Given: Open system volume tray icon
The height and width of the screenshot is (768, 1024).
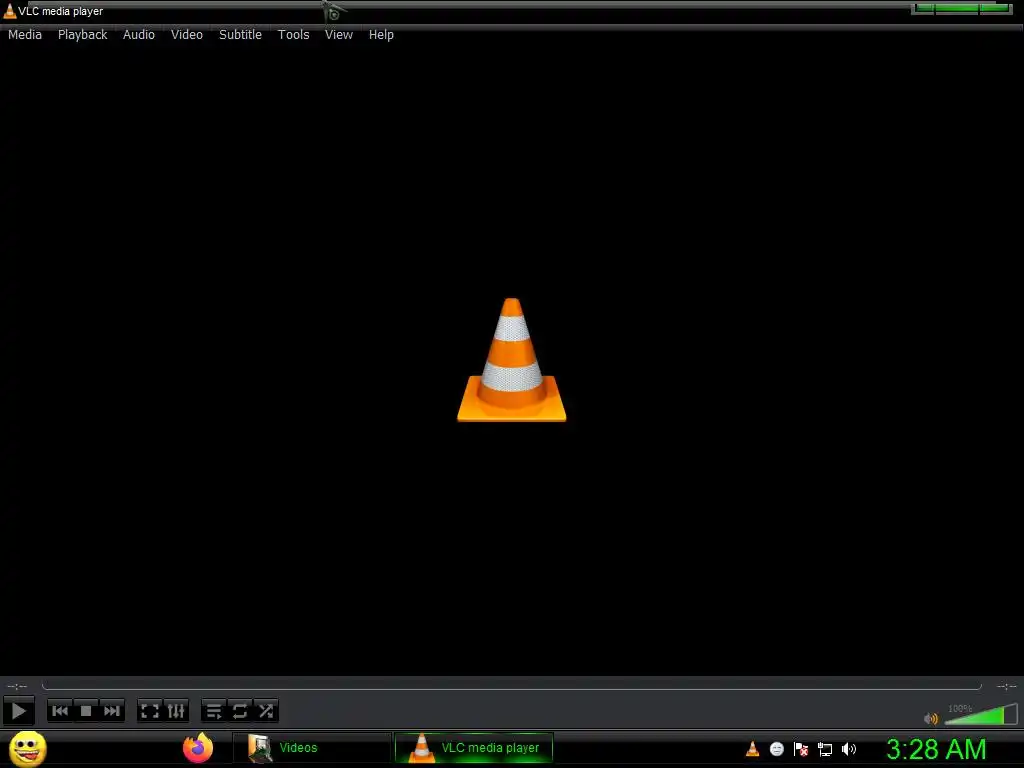Looking at the screenshot, I should pyautogui.click(x=849, y=749).
